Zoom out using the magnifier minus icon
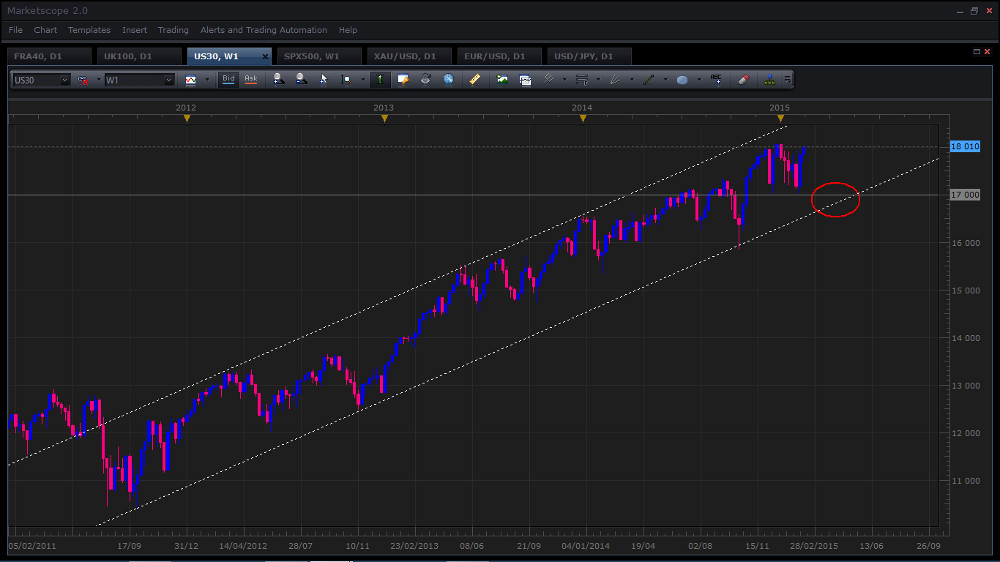 (301, 80)
